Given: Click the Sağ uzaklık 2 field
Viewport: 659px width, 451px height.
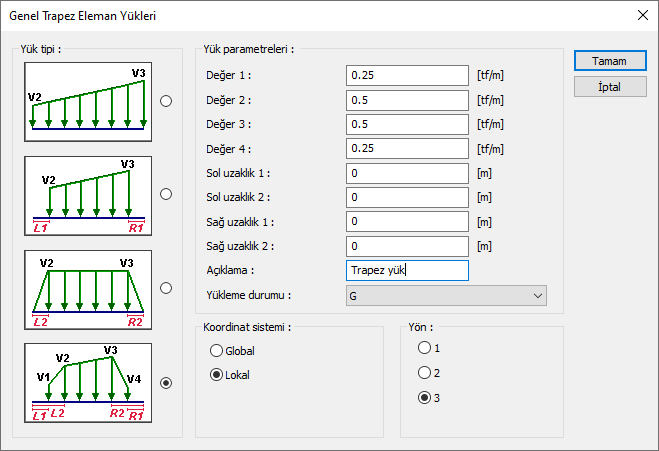Looking at the screenshot, I should click(x=405, y=246).
